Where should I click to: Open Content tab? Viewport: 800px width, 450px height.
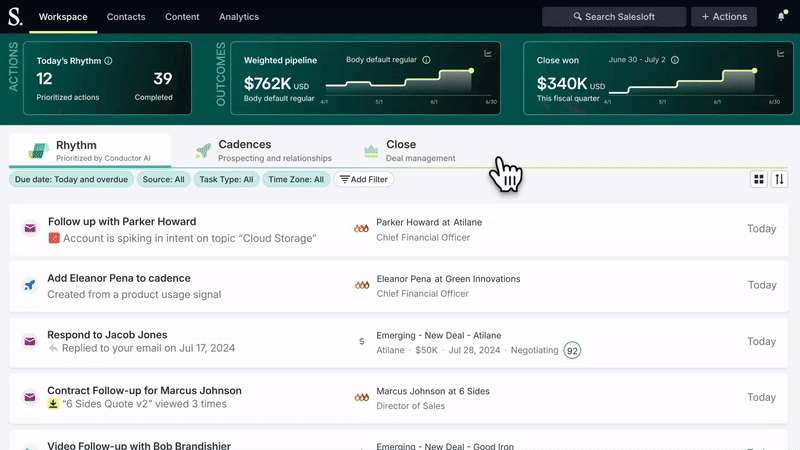click(182, 17)
